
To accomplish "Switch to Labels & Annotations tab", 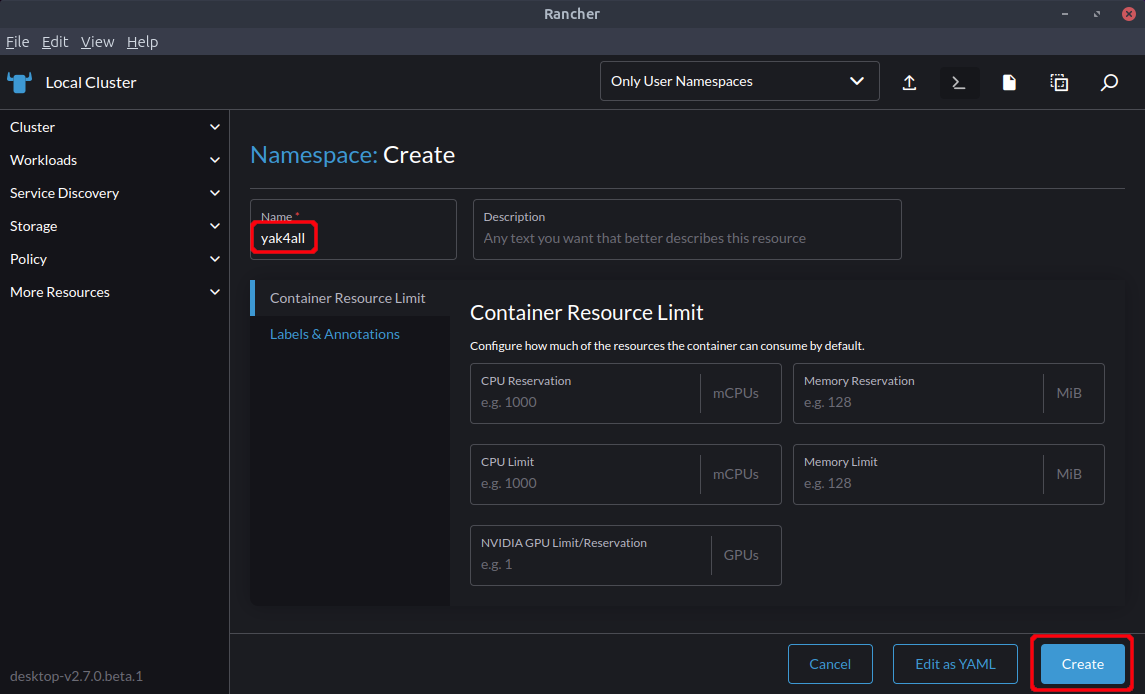I will click(334, 334).
